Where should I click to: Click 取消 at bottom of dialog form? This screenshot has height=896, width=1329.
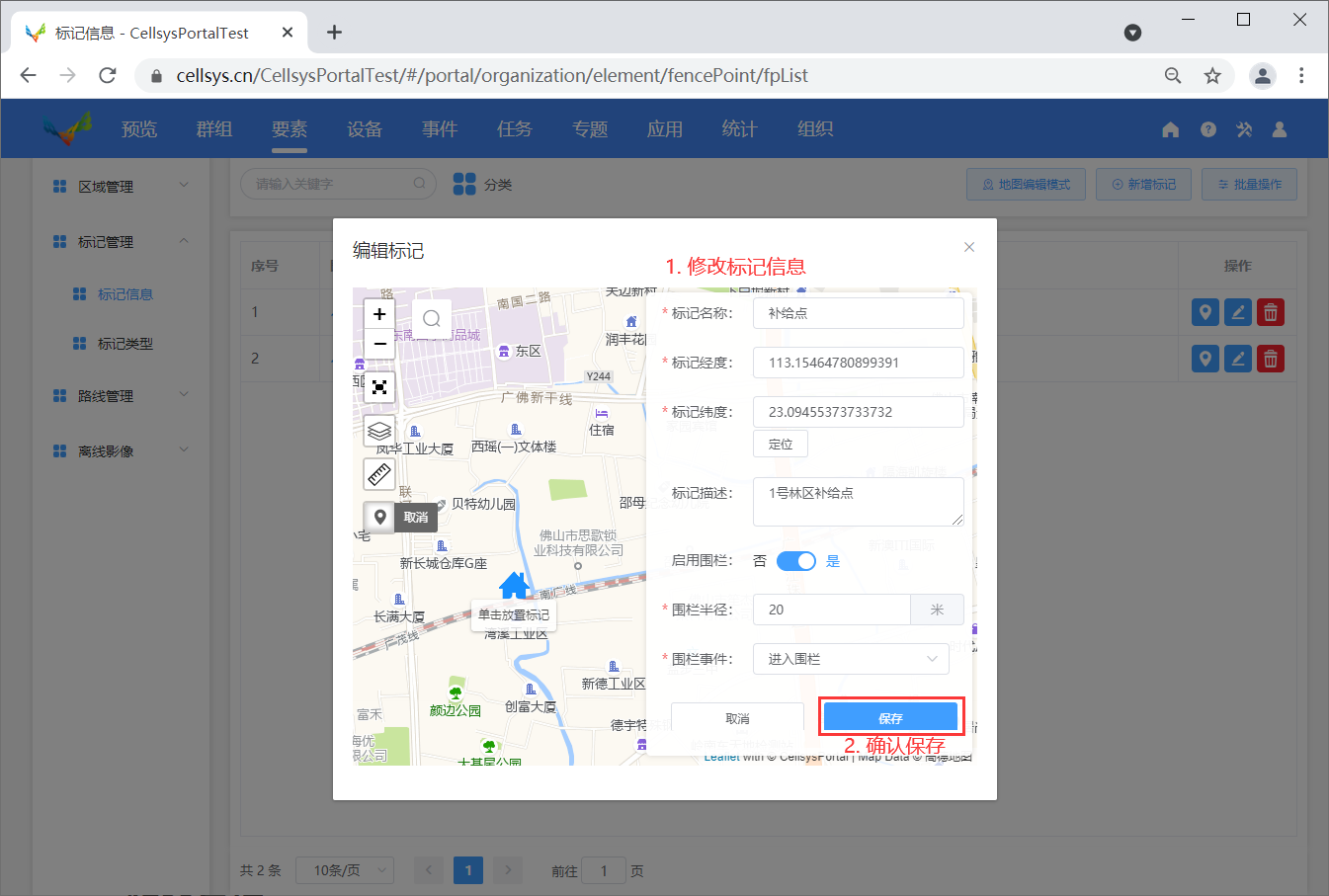click(737, 718)
